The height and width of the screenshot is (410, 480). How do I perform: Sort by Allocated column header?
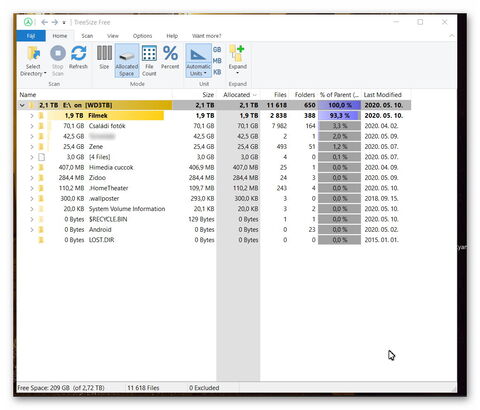click(238, 95)
